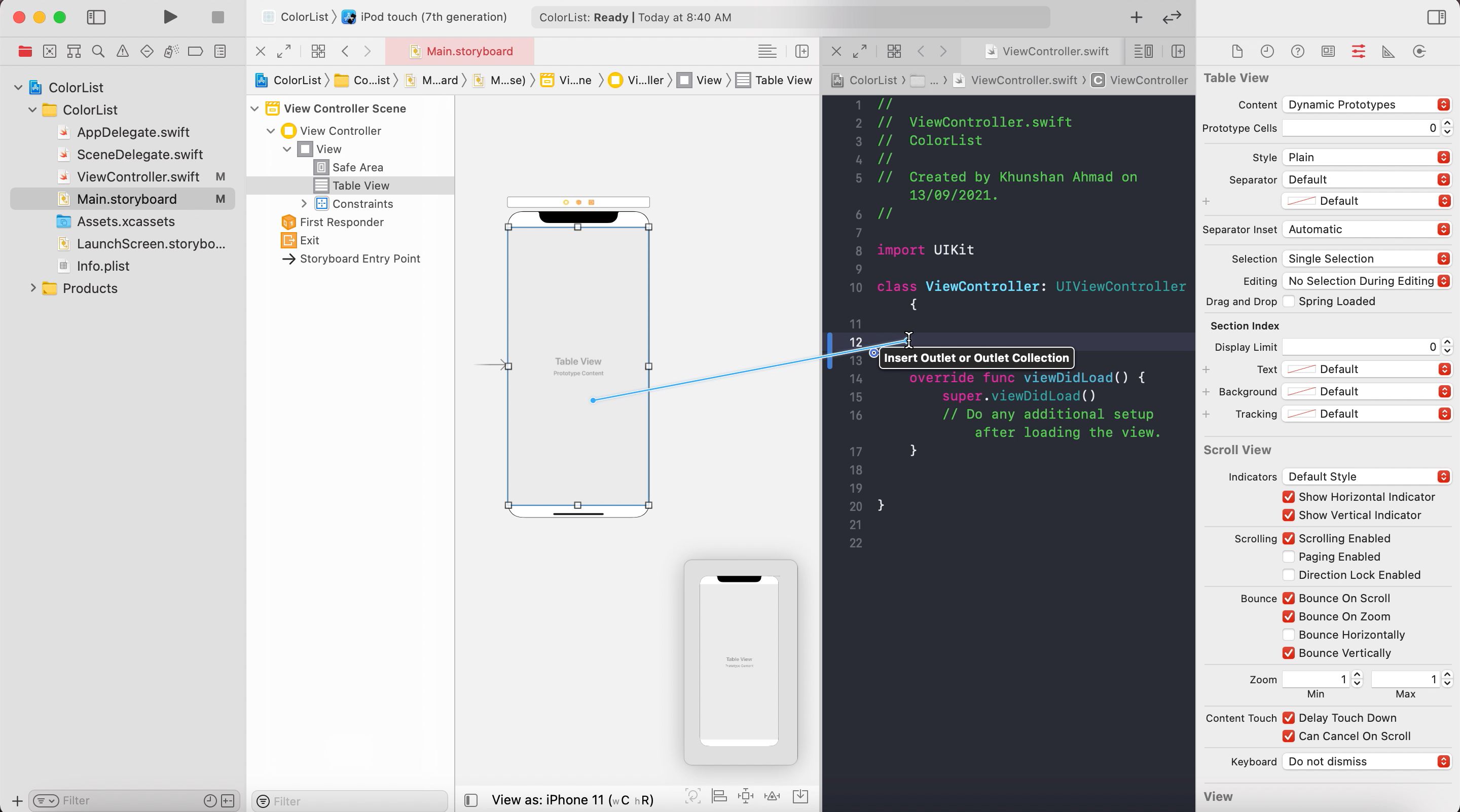The width and height of the screenshot is (1460, 812).
Task: Open the Quick Help inspector icon
Action: click(1297, 52)
